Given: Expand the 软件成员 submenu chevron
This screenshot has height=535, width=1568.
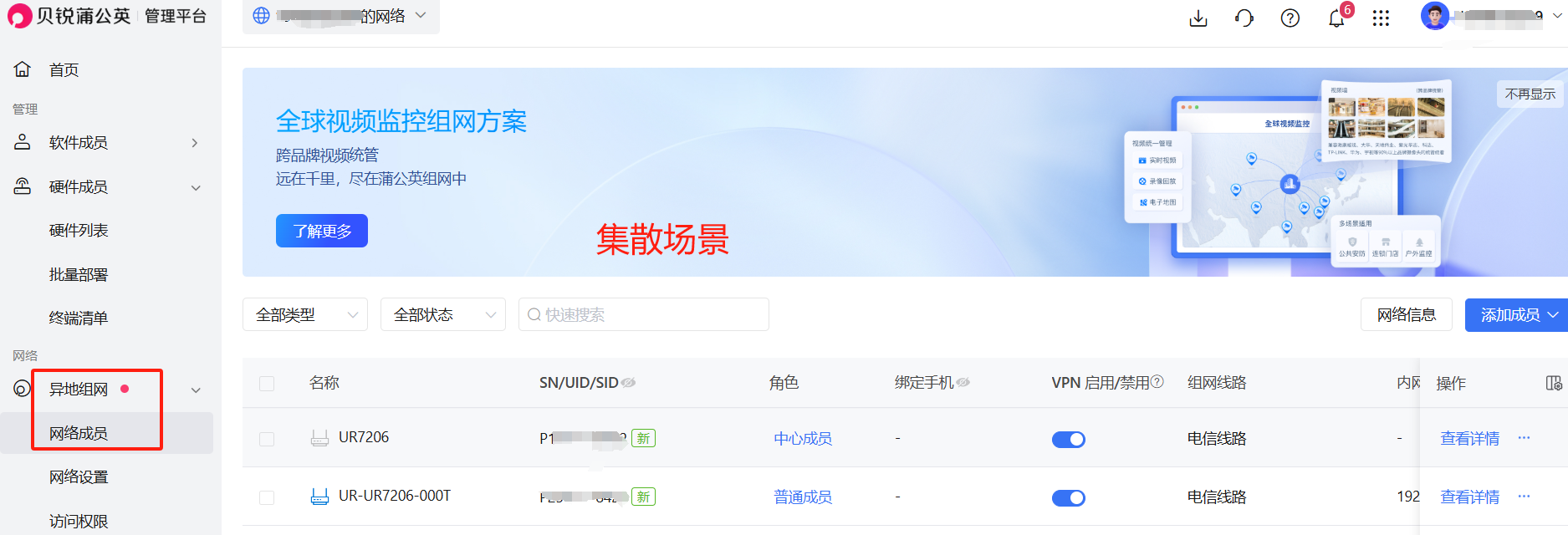Looking at the screenshot, I should (x=196, y=143).
